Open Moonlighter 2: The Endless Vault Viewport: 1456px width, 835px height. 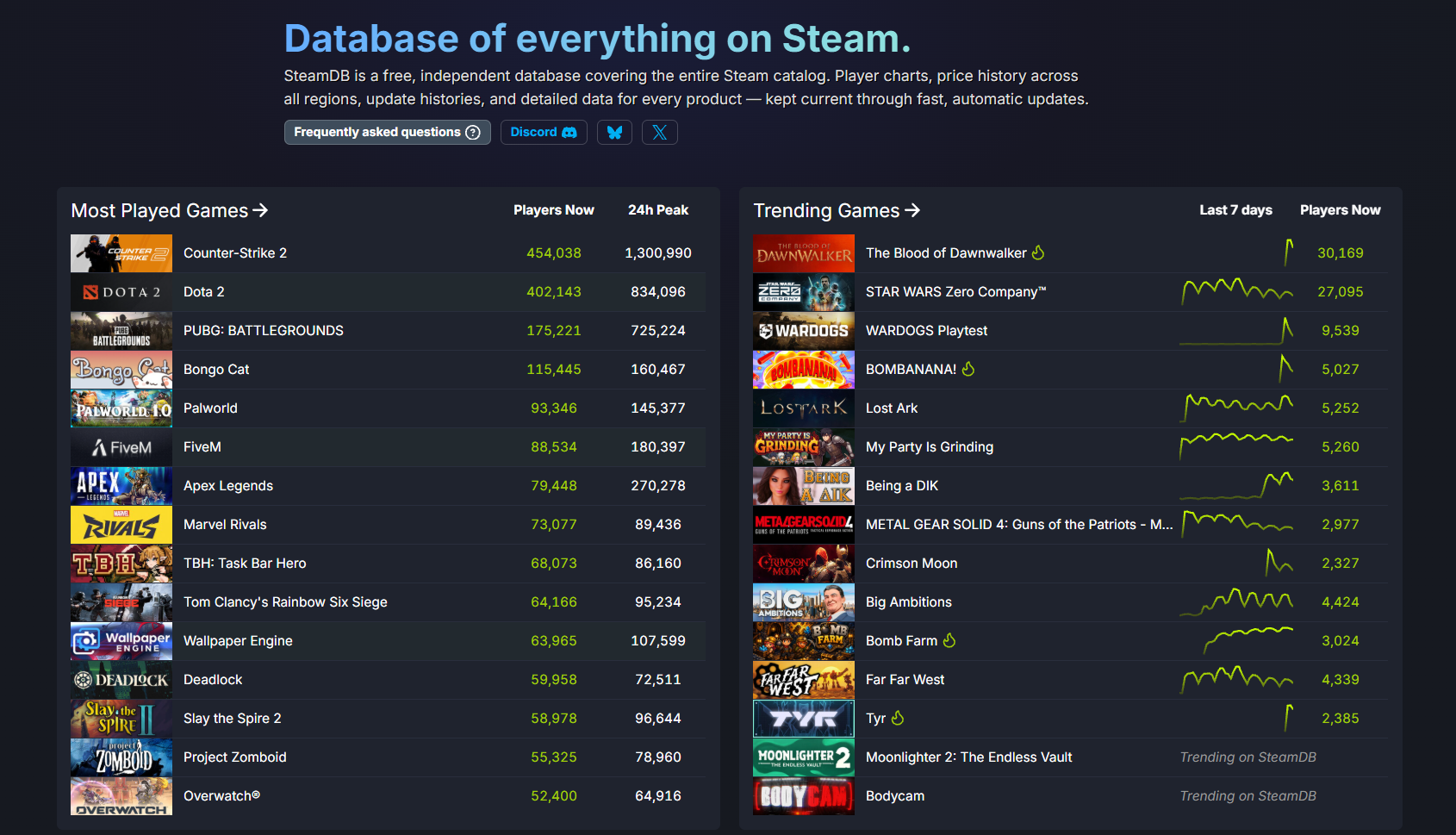(x=1070, y=757)
